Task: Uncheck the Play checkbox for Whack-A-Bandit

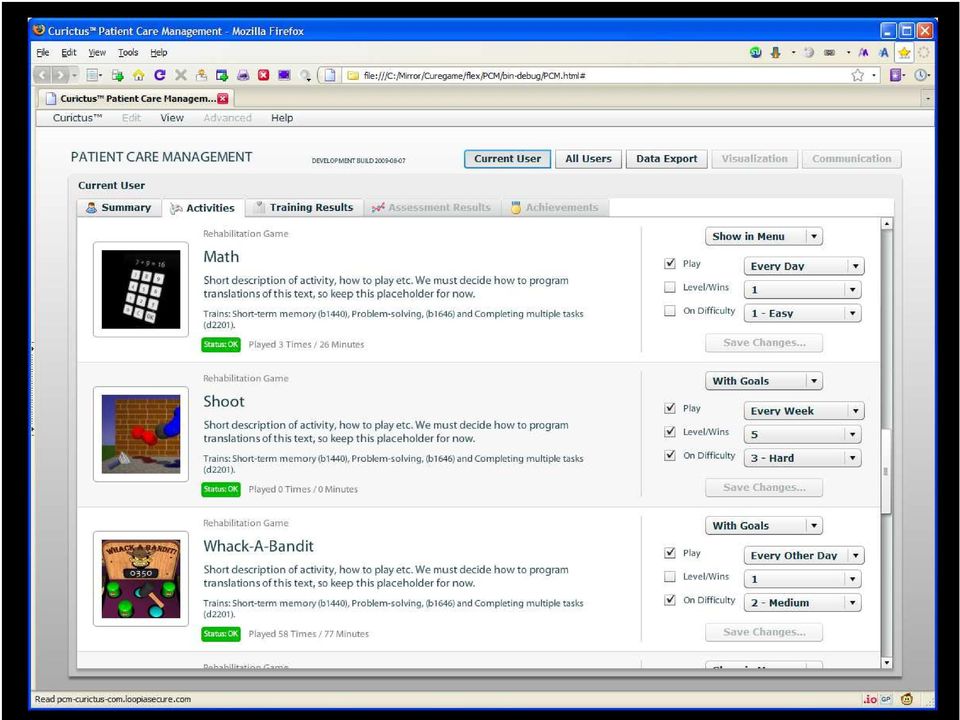Action: (670, 553)
